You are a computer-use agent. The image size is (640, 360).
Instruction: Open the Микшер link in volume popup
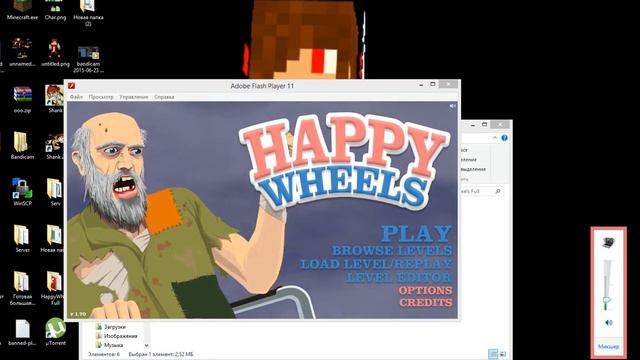[608, 347]
